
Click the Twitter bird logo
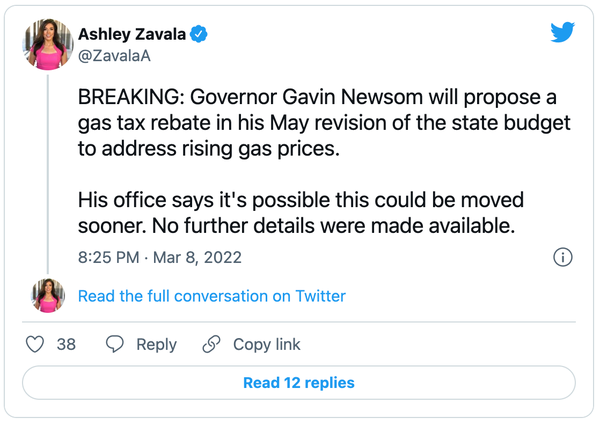click(x=562, y=32)
